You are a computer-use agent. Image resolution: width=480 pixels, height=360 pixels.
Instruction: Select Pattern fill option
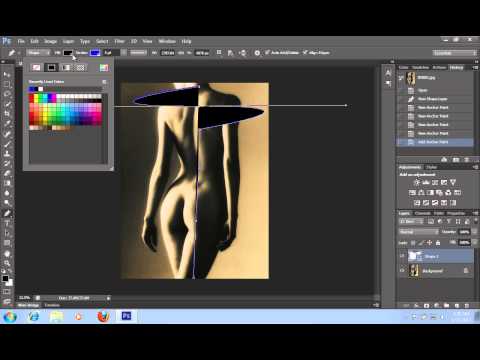click(x=81, y=68)
